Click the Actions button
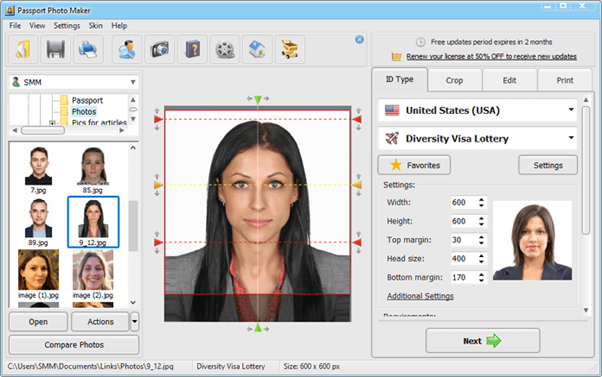602x377 pixels. [x=100, y=321]
